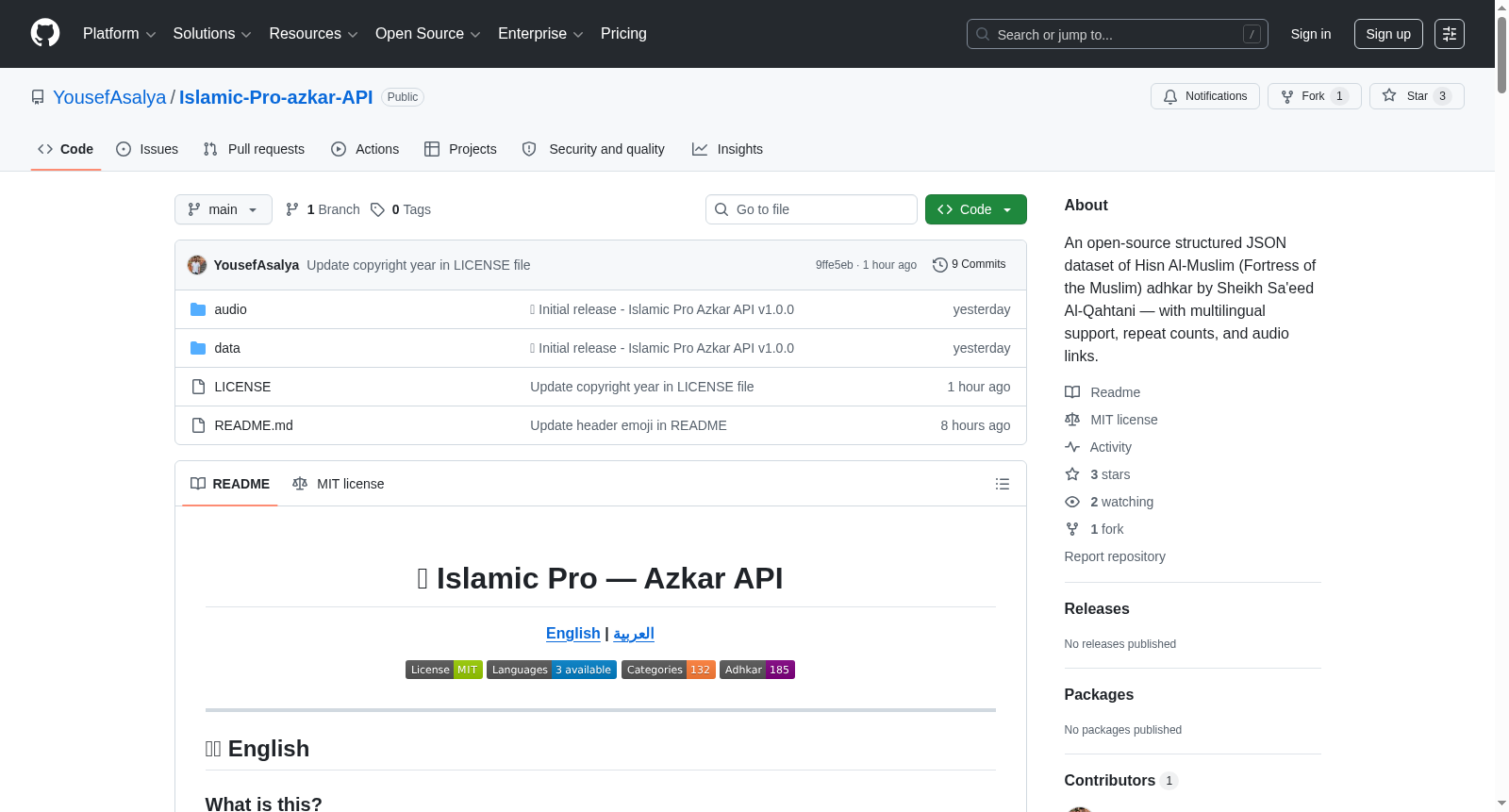This screenshot has width=1509, height=812.
Task: Click the audio folder icon
Action: point(198,309)
